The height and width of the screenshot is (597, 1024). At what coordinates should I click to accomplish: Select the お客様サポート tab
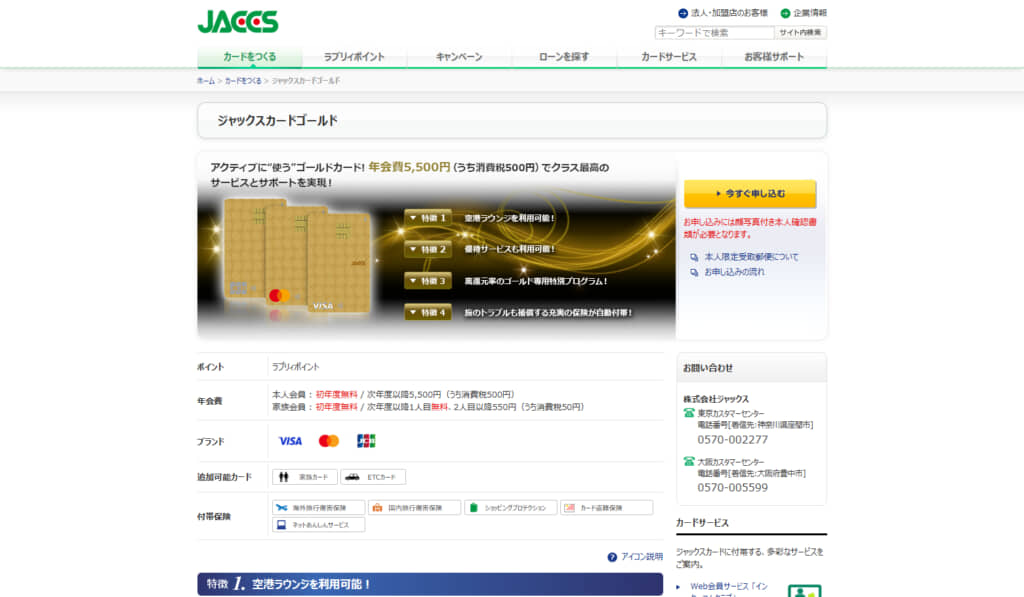coord(774,57)
